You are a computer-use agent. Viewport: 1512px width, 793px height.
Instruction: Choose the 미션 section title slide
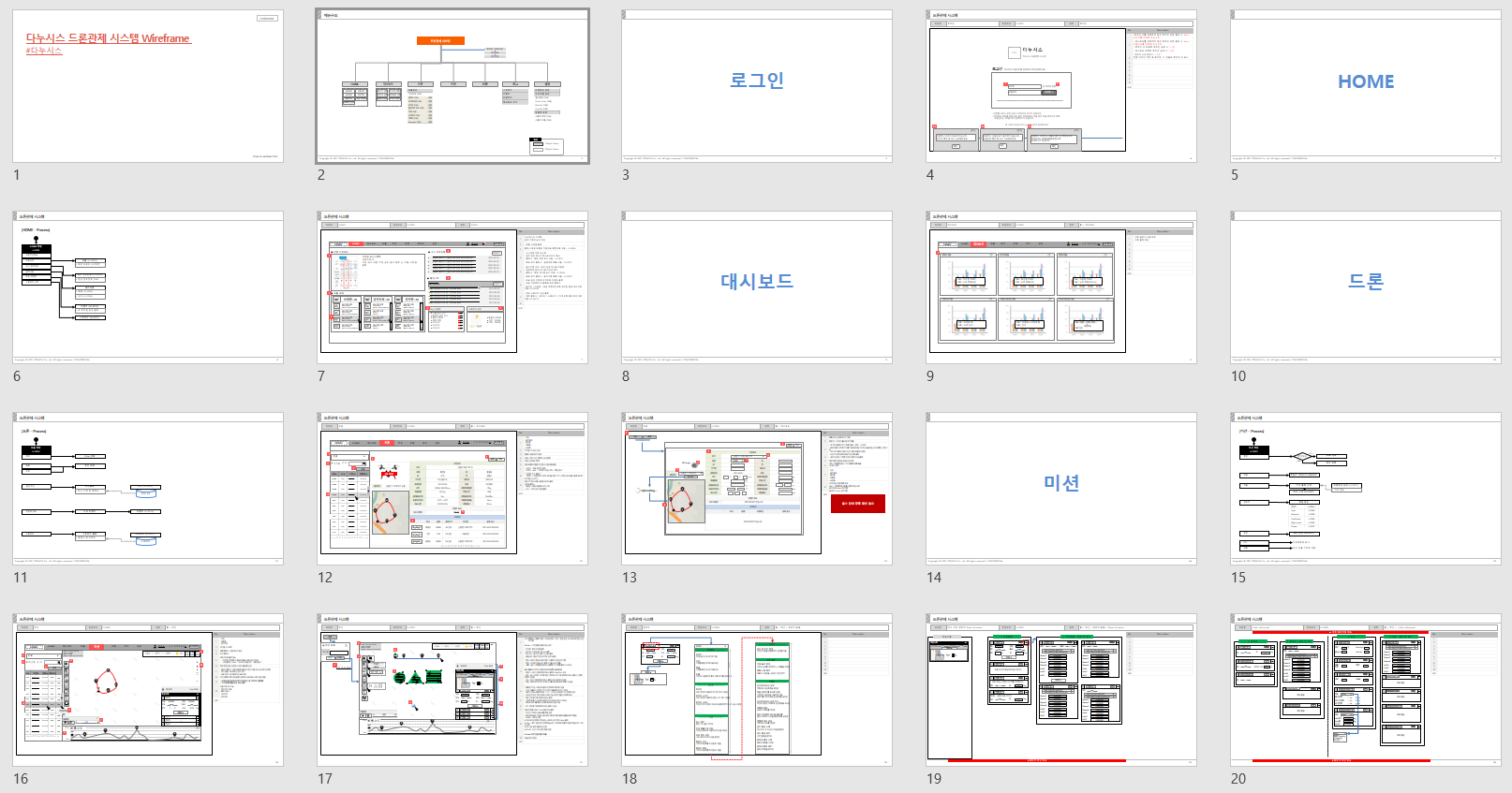click(x=1061, y=489)
